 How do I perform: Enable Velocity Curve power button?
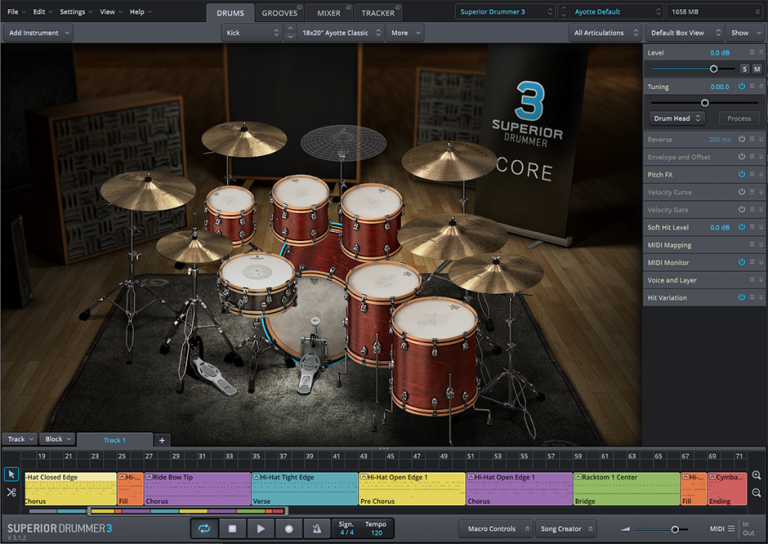pos(742,191)
